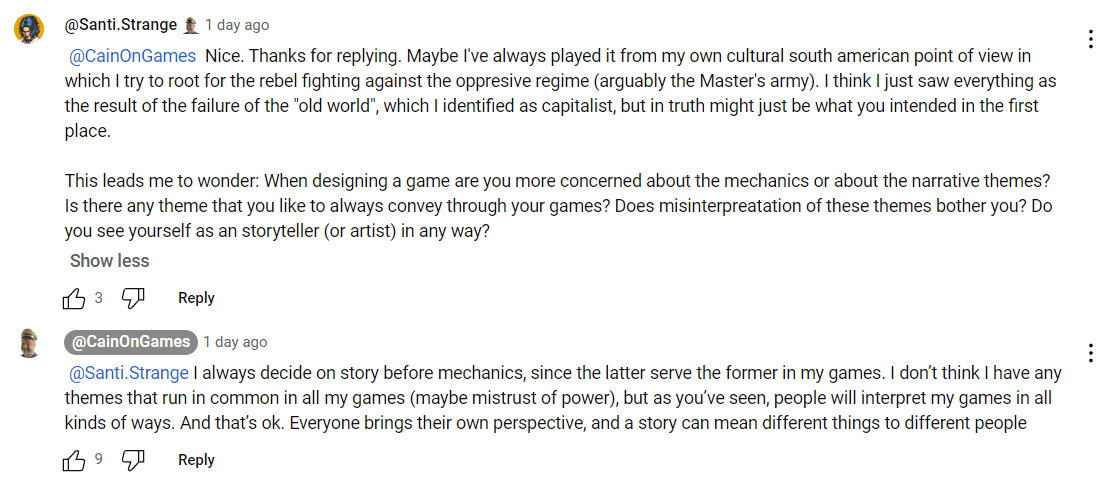Click the like count on CainOnGames' reply
This screenshot has width=1114, height=477.
click(x=99, y=460)
